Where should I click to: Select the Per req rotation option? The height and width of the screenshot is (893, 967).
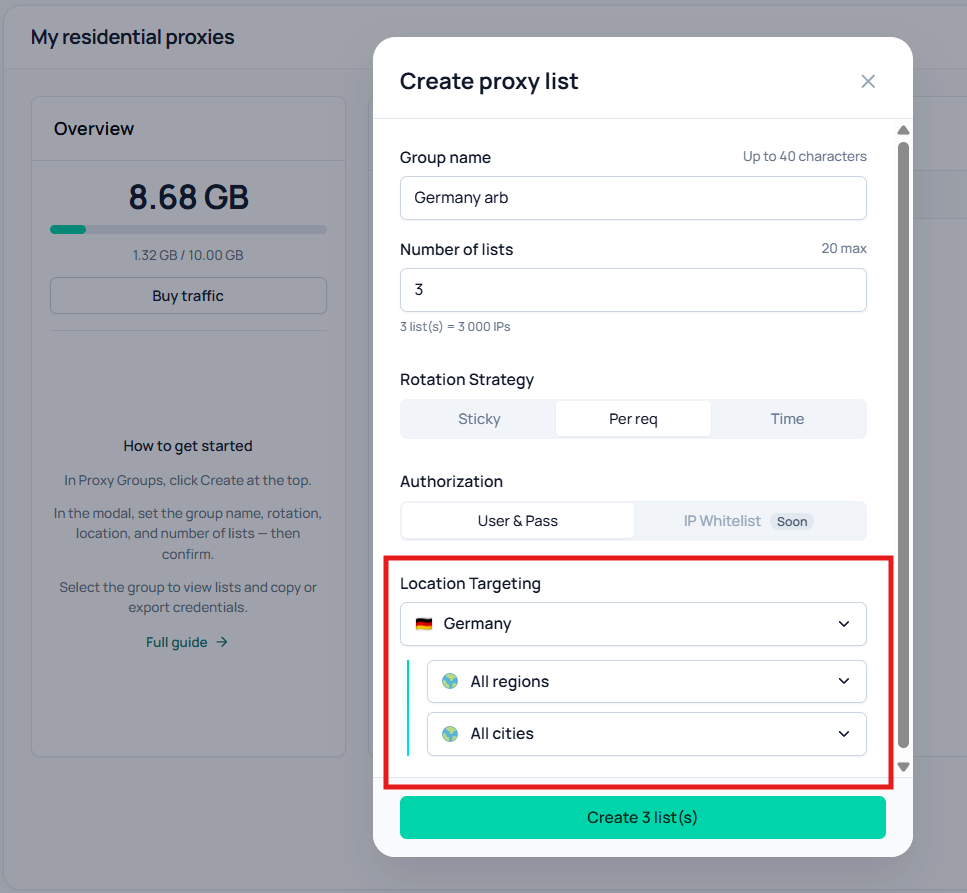click(633, 419)
